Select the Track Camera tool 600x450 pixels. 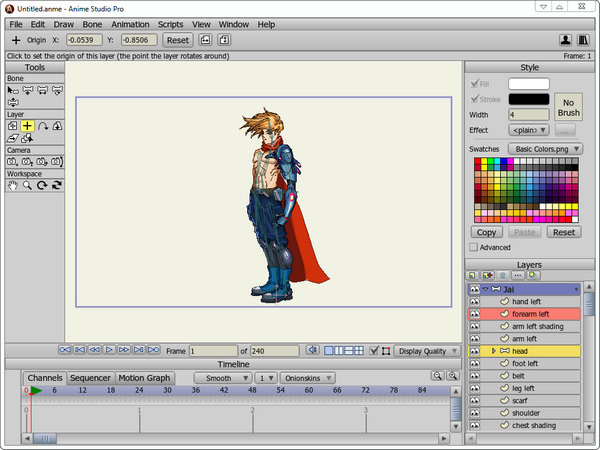click(13, 161)
